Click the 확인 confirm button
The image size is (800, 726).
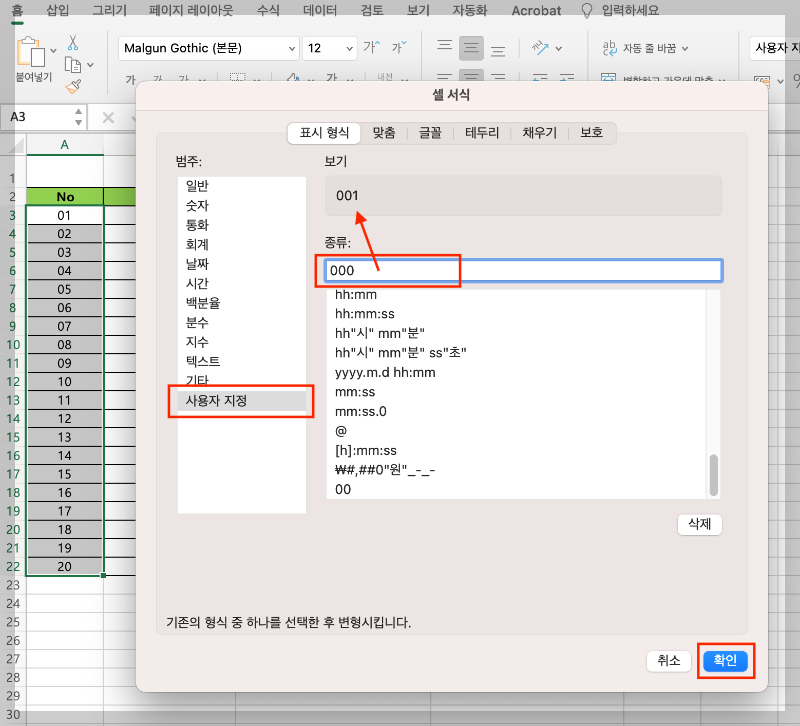click(726, 661)
